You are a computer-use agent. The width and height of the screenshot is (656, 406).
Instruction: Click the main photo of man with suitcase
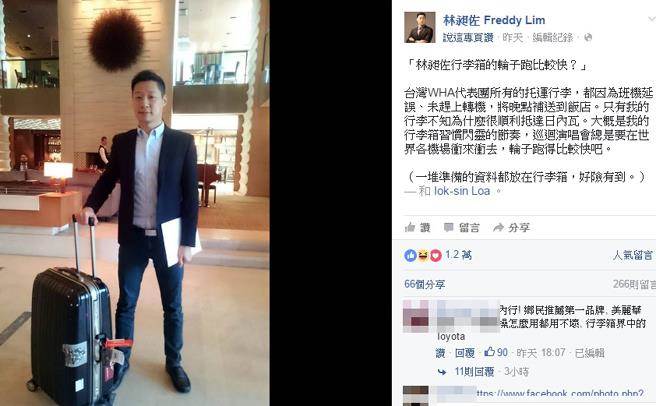point(135,203)
